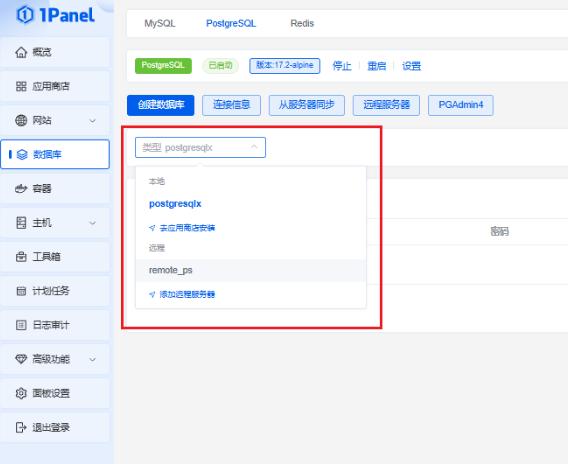This screenshot has width=568, height=464.
Task: Click the 连接信息 button
Action: tap(231, 105)
